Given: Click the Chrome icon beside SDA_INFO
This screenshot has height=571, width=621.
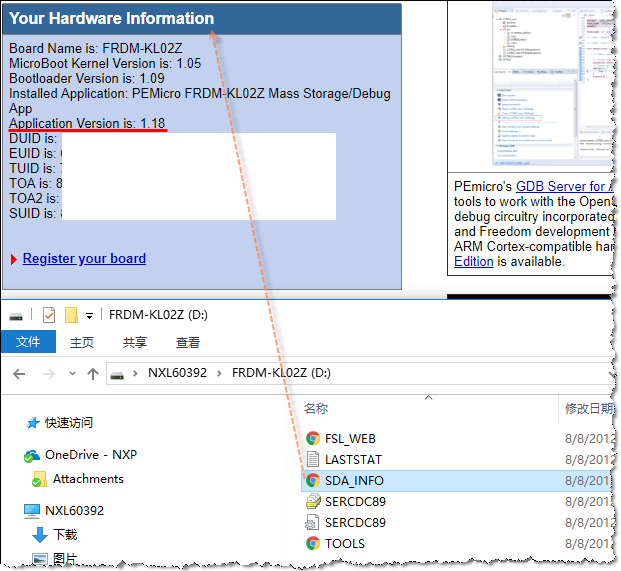Looking at the screenshot, I should click(313, 480).
